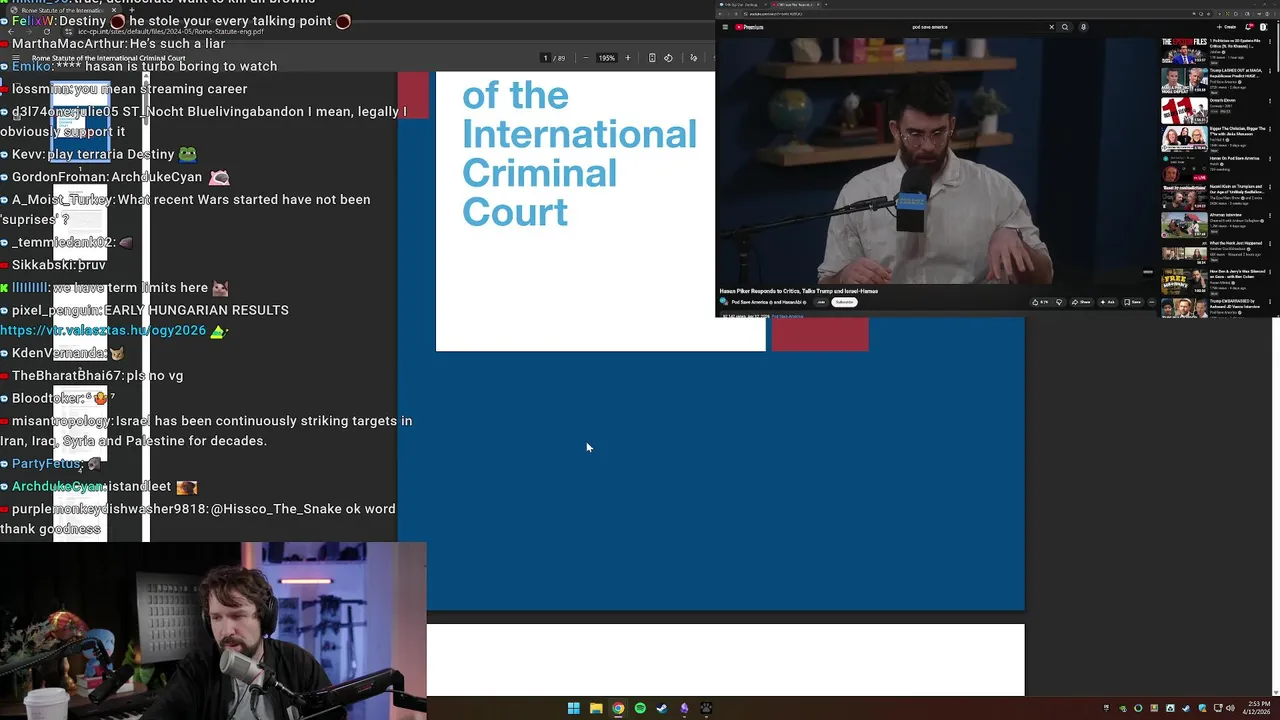Select the Rome Statute of the Interna... tab
Viewport: 1280px width, 720px height.
tap(62, 10)
